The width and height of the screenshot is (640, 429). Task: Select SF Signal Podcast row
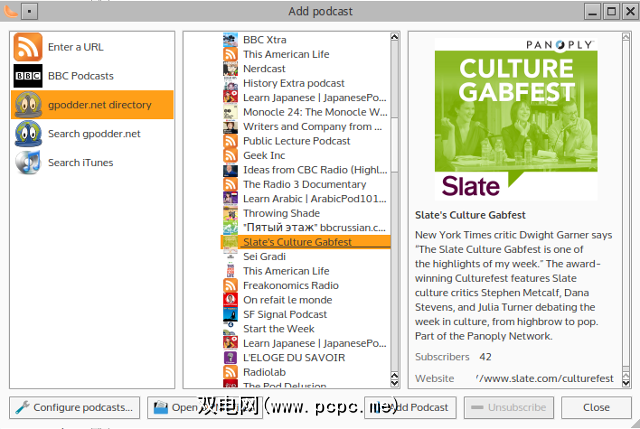click(x=306, y=314)
